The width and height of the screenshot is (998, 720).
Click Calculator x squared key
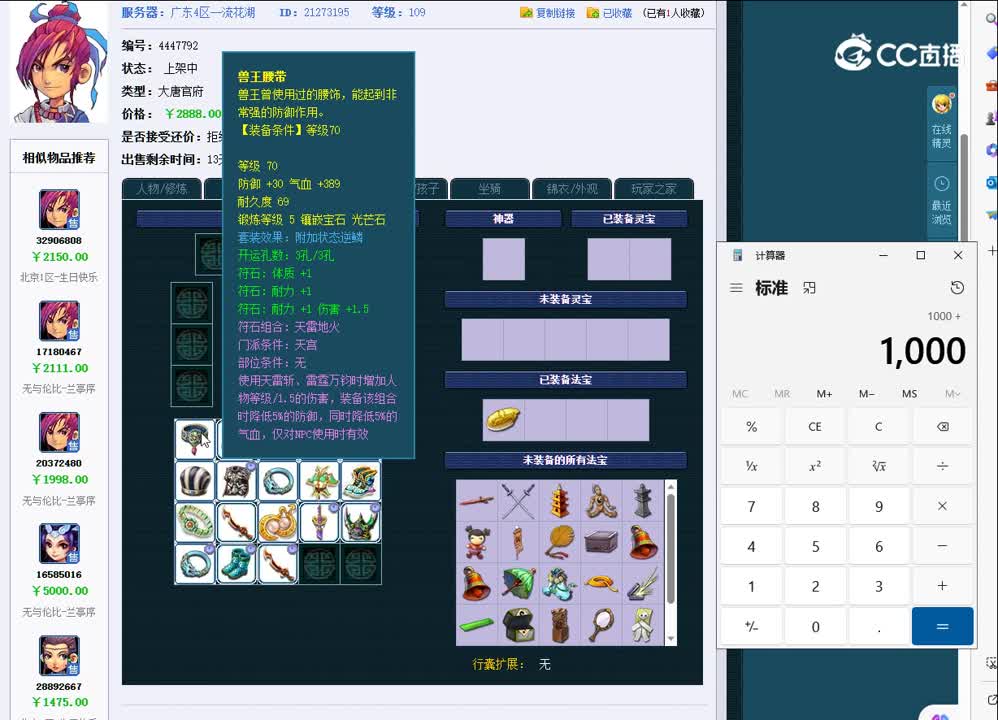815,467
